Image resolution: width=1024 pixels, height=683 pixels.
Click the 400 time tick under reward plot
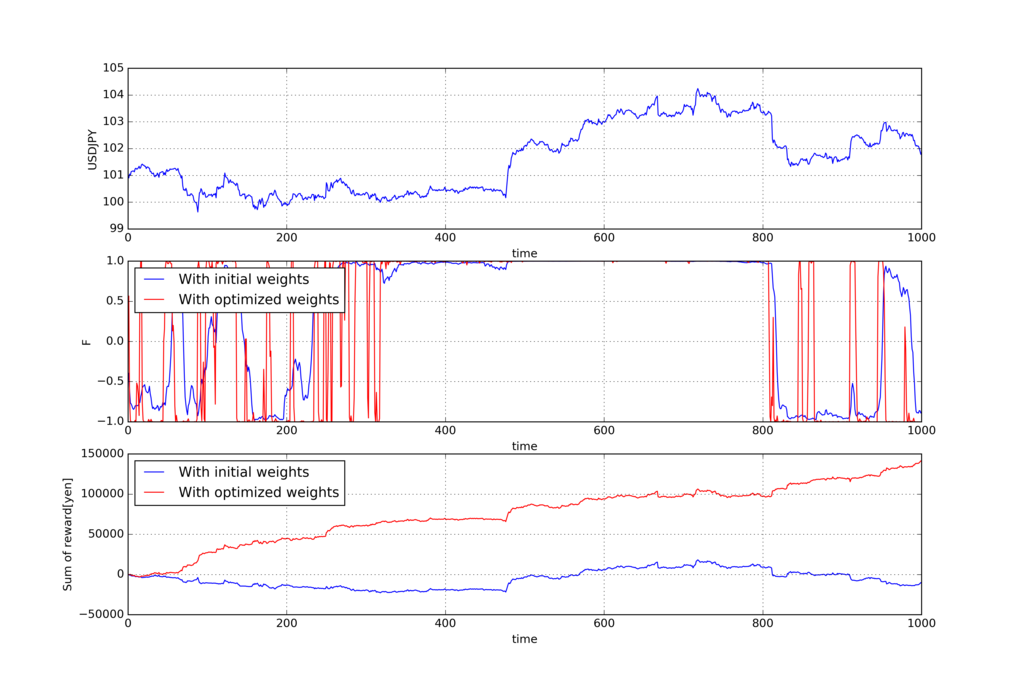click(445, 623)
